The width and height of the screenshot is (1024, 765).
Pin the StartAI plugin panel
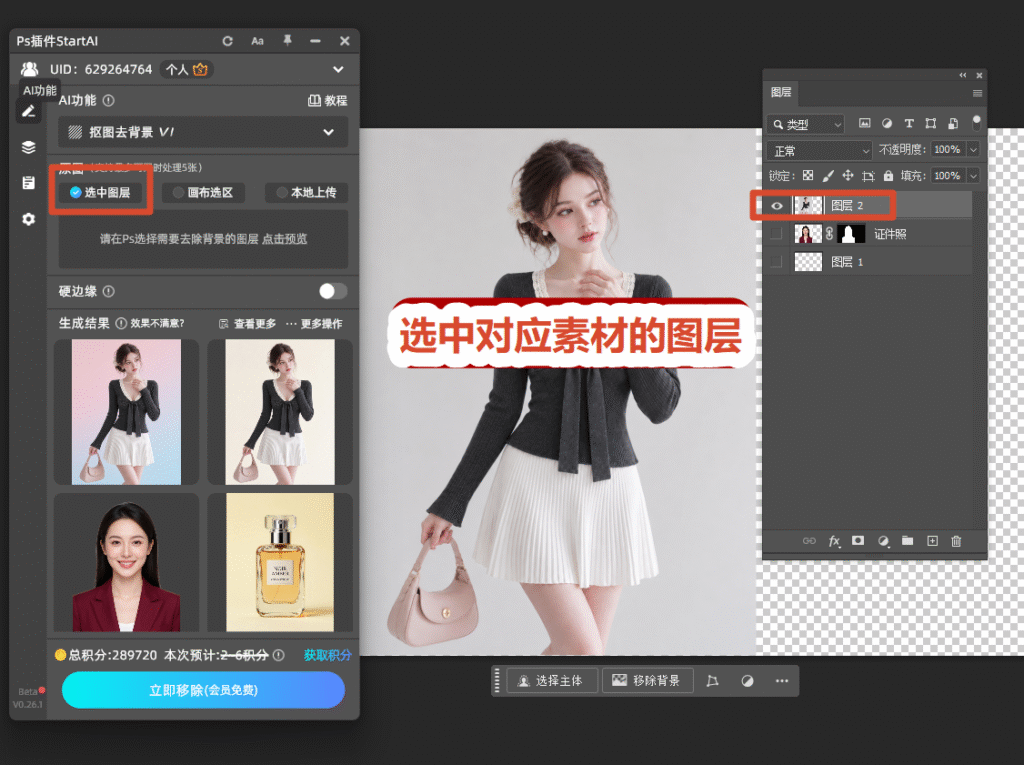click(287, 41)
